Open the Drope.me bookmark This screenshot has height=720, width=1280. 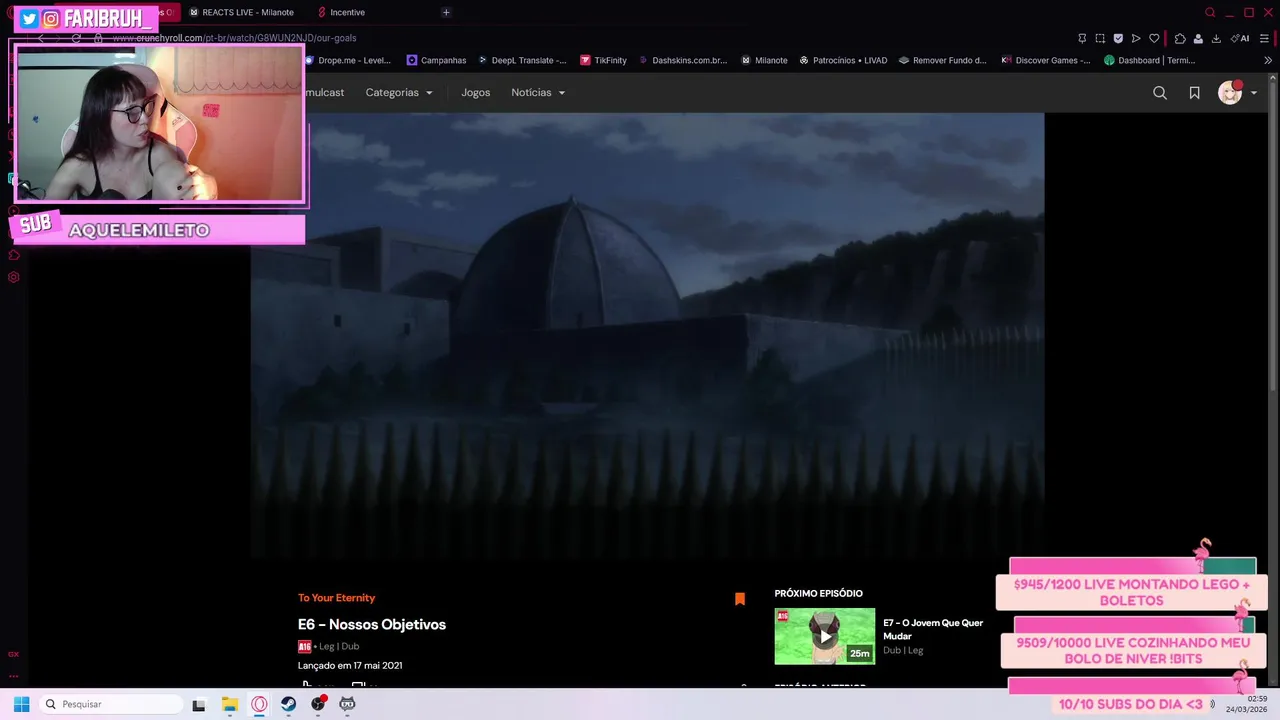(x=348, y=60)
